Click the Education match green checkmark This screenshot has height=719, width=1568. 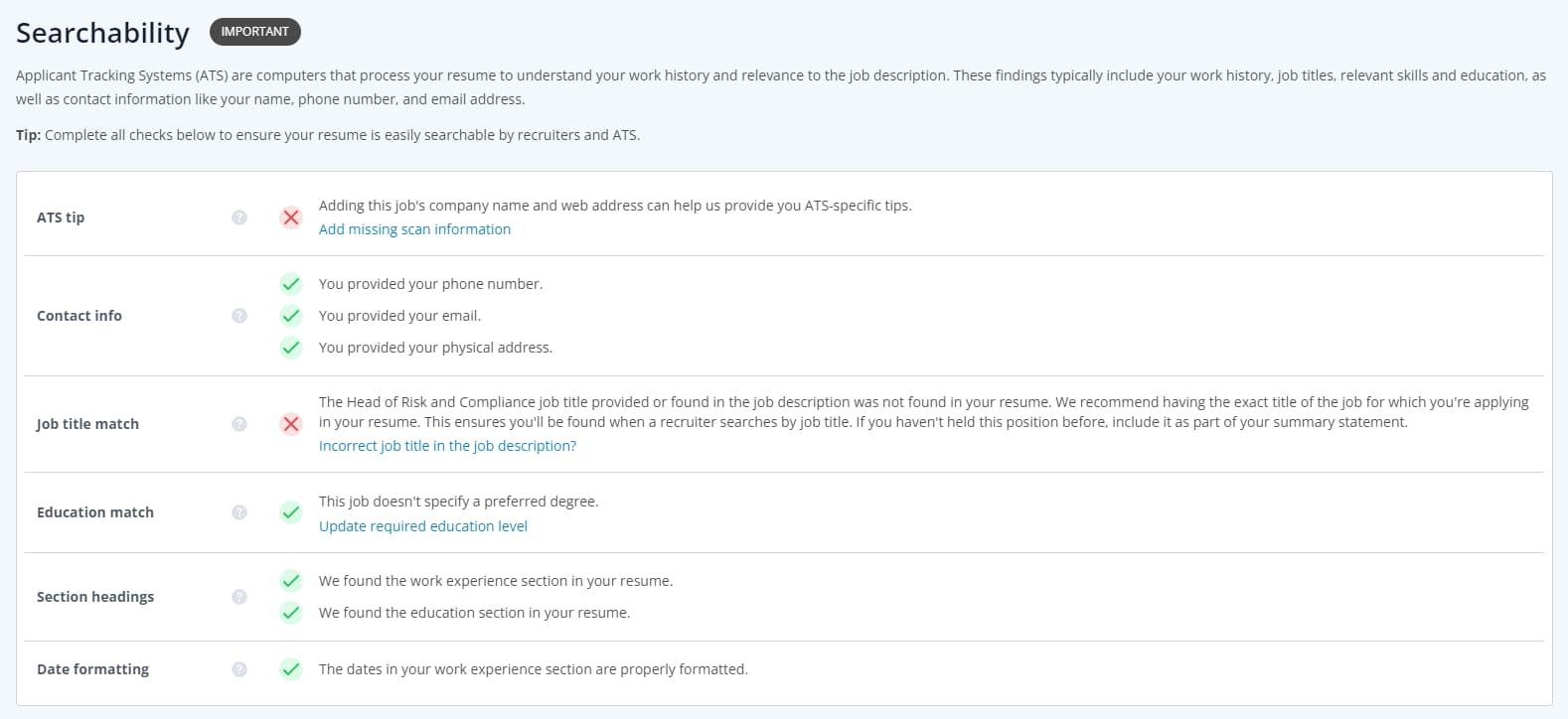pos(291,512)
